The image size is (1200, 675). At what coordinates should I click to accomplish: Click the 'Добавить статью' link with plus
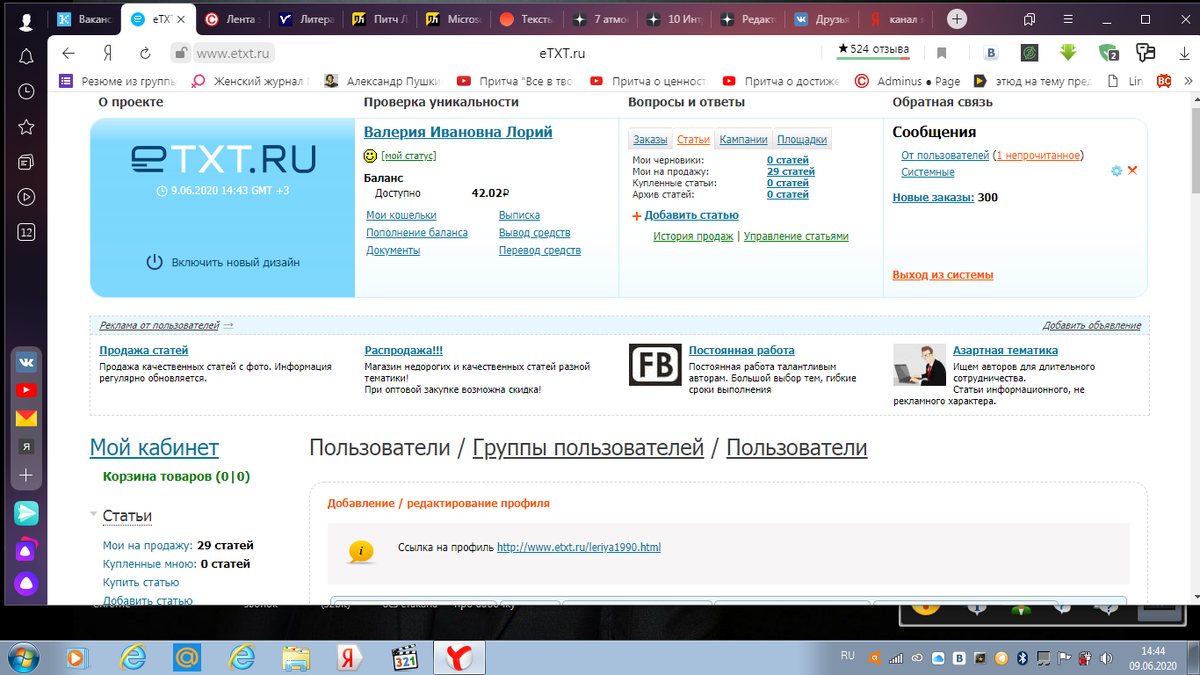(x=686, y=215)
